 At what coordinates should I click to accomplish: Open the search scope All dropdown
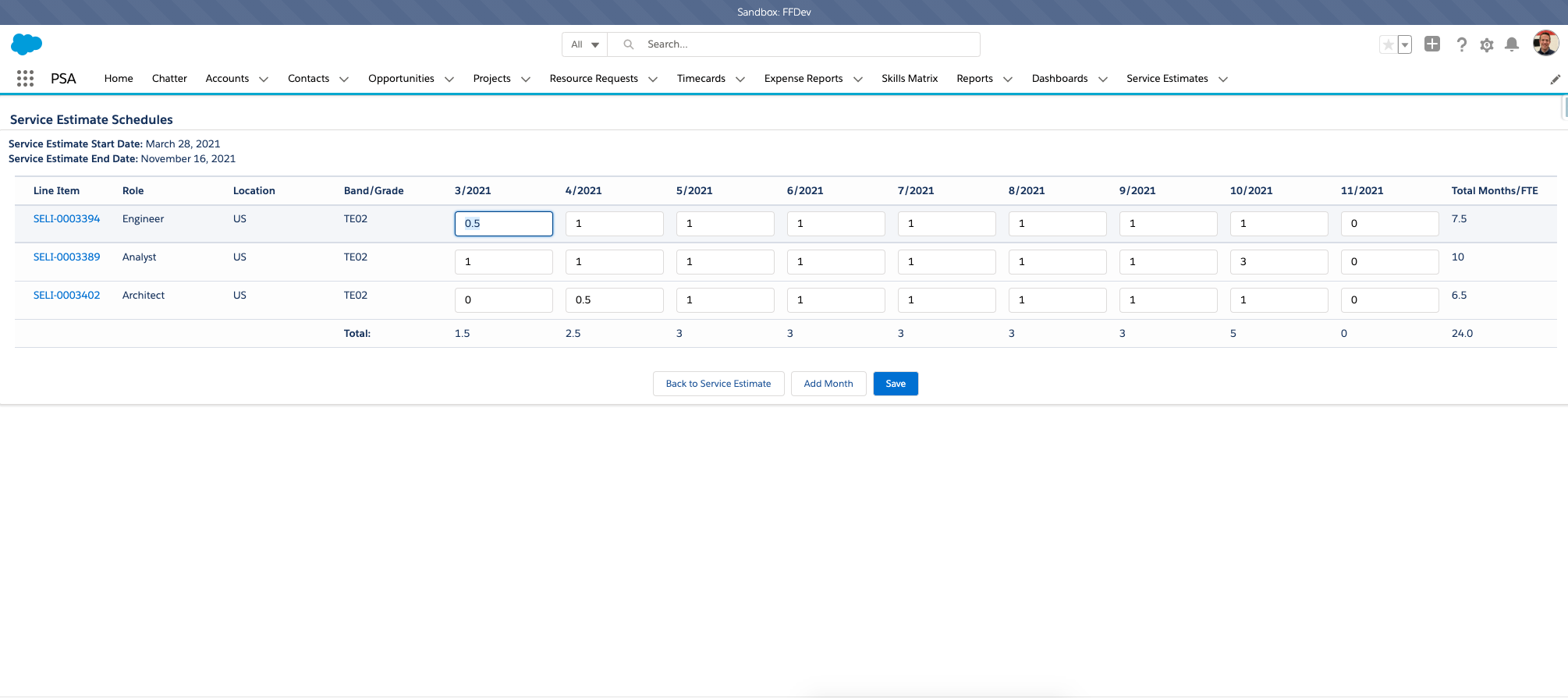(x=584, y=44)
